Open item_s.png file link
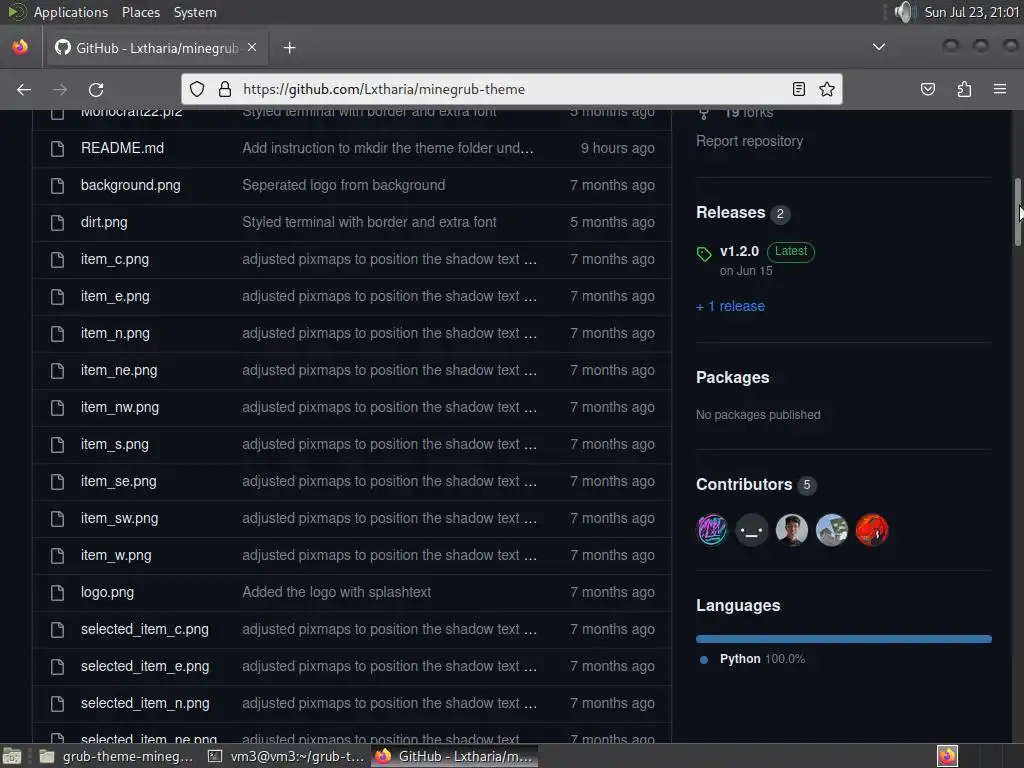Screen dimensions: 1024x768 coord(115,444)
